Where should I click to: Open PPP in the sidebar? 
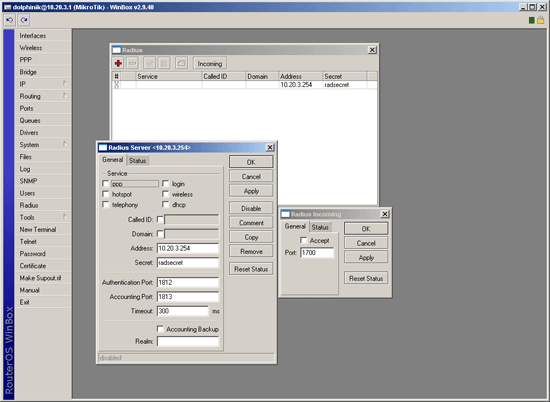(x=42, y=60)
